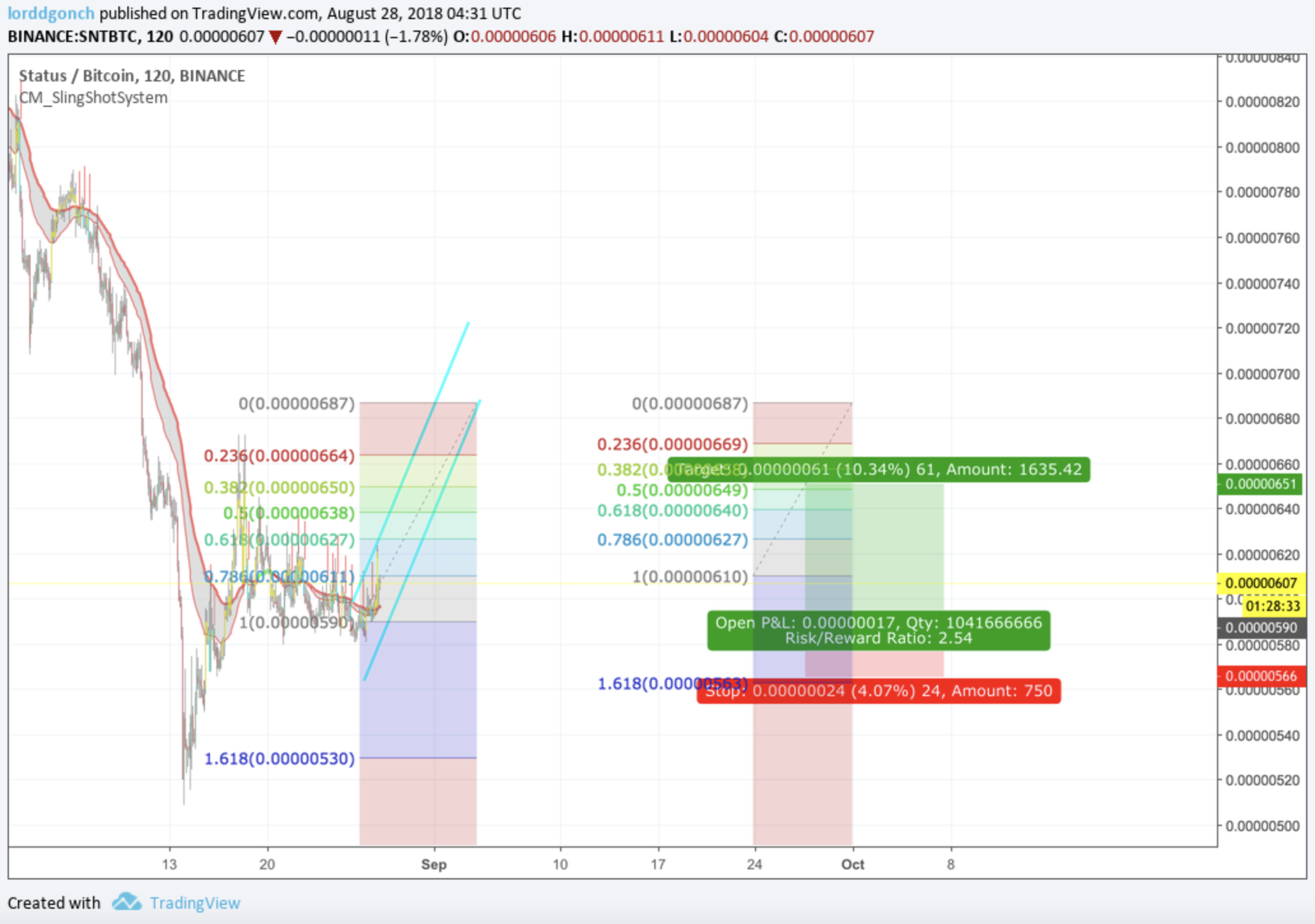1315x924 pixels.
Task: Click the TradingView cloud logo icon
Action: 127,902
